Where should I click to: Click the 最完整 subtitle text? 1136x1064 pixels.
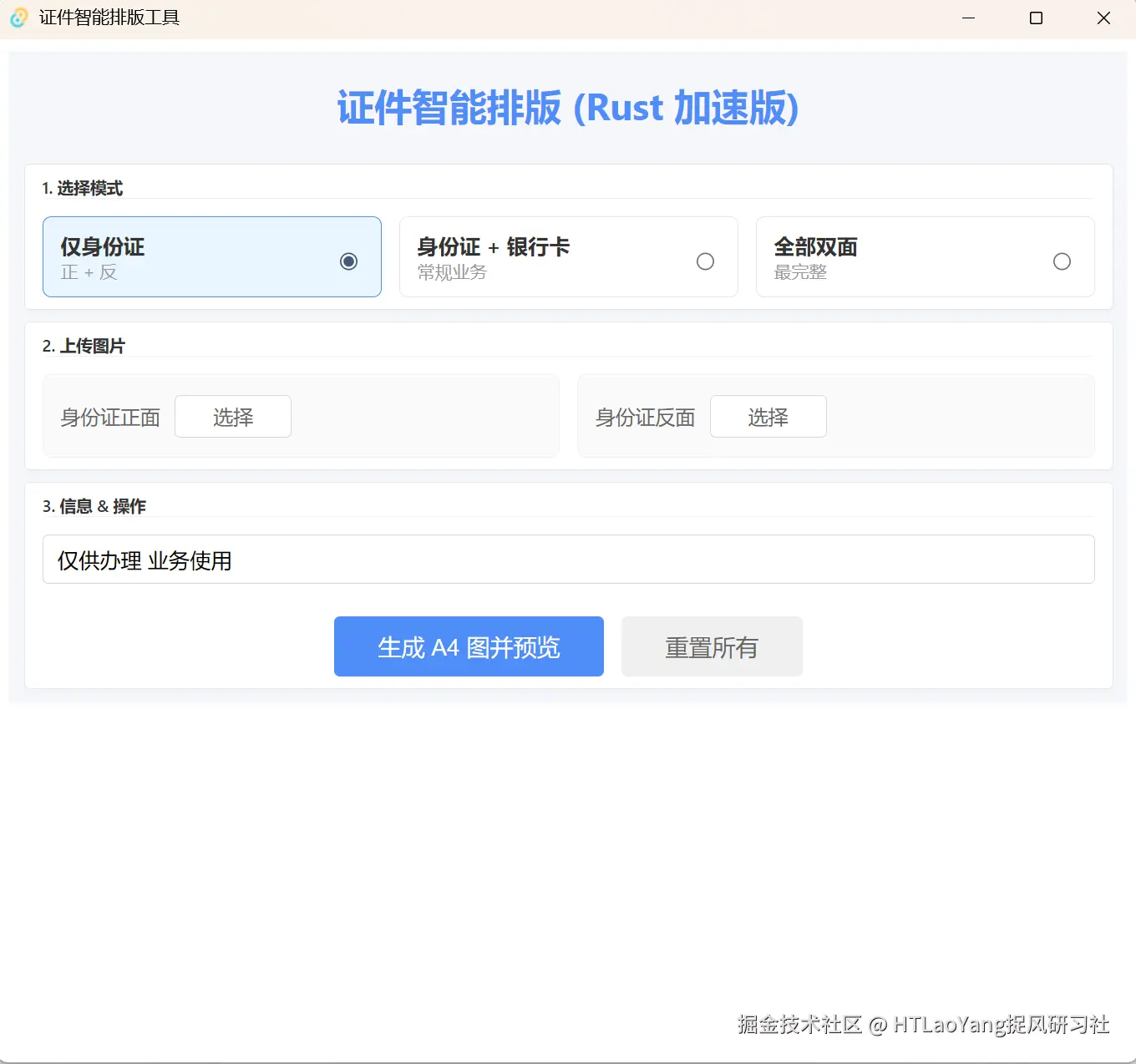(x=800, y=272)
